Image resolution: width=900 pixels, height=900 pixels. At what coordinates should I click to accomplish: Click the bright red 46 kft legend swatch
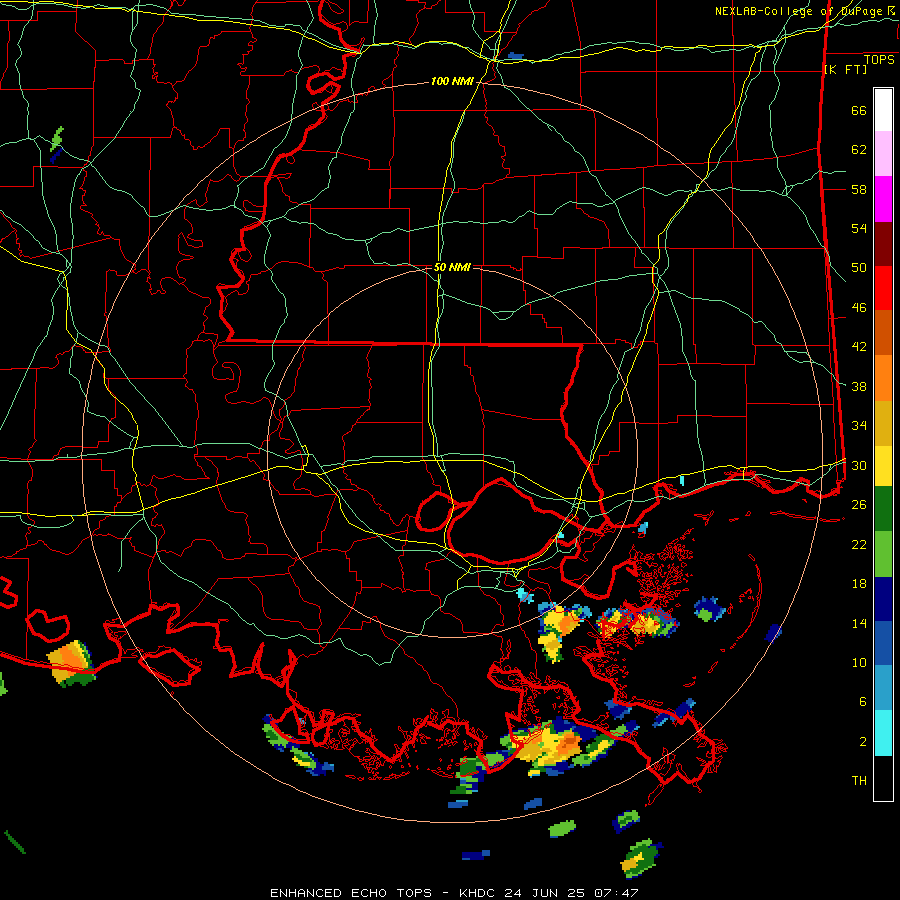[883, 288]
